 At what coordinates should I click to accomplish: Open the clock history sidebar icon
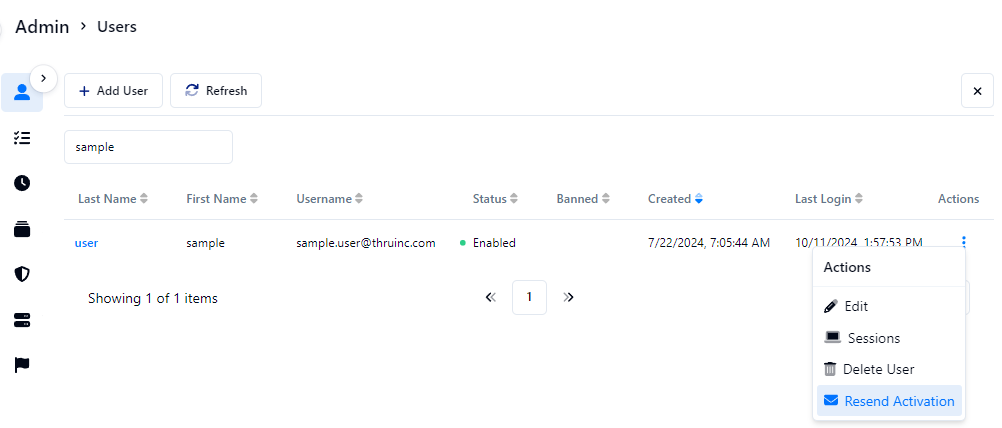click(x=22, y=183)
